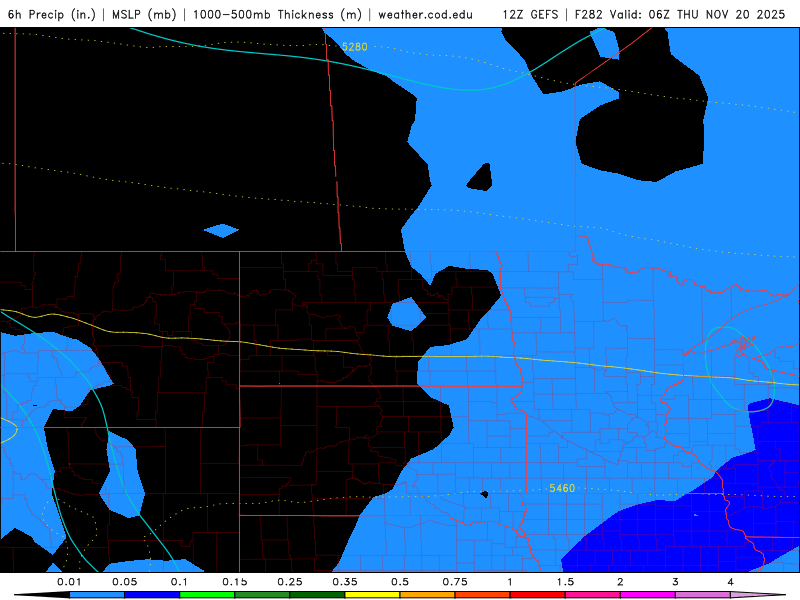Click the 0.01 legend value
Viewport: 800px width, 600px height.
click(x=69, y=582)
